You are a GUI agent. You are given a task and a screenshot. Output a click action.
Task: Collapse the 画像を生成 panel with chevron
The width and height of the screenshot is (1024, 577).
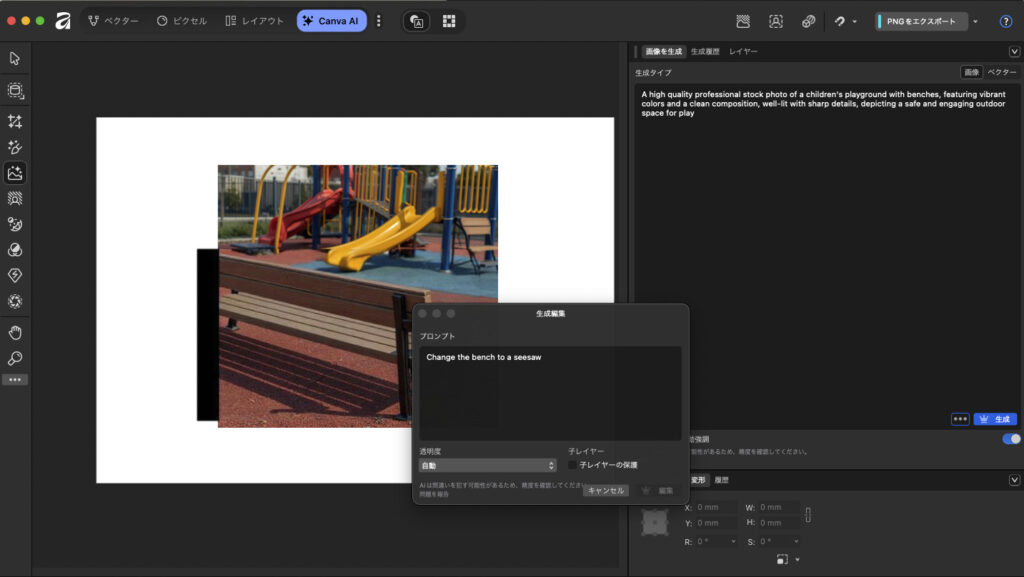pos(1014,51)
